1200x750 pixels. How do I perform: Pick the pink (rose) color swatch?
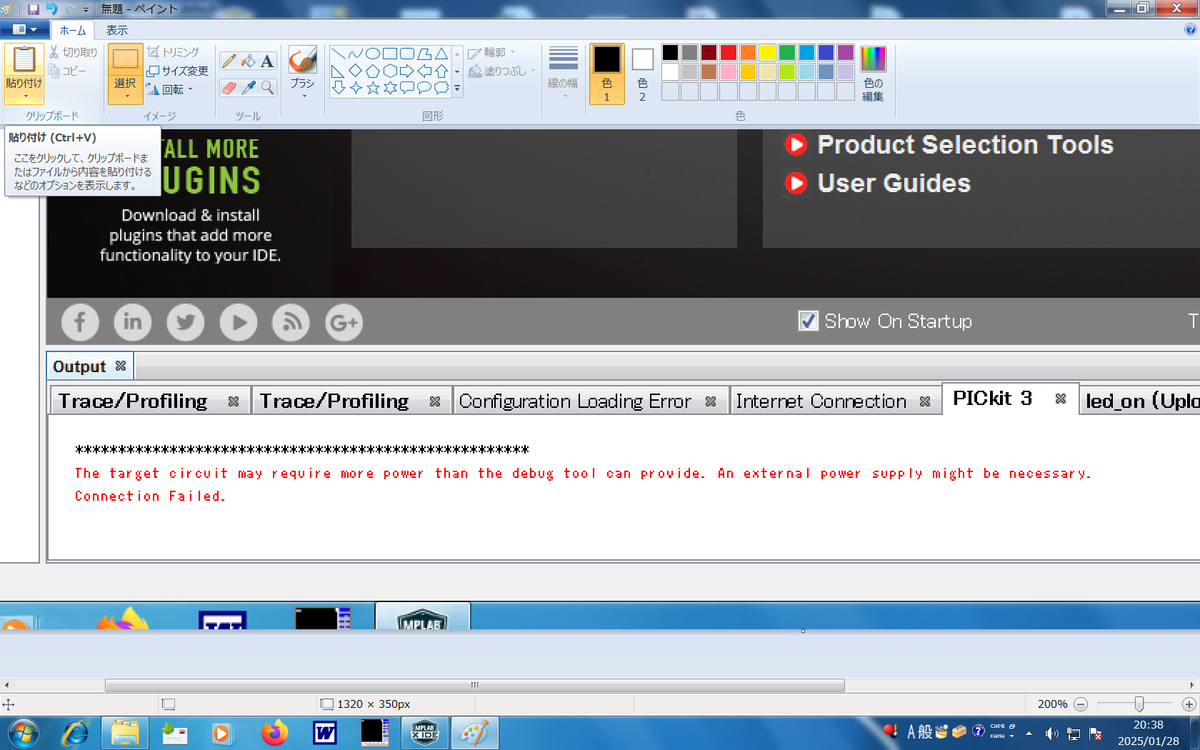pos(728,72)
